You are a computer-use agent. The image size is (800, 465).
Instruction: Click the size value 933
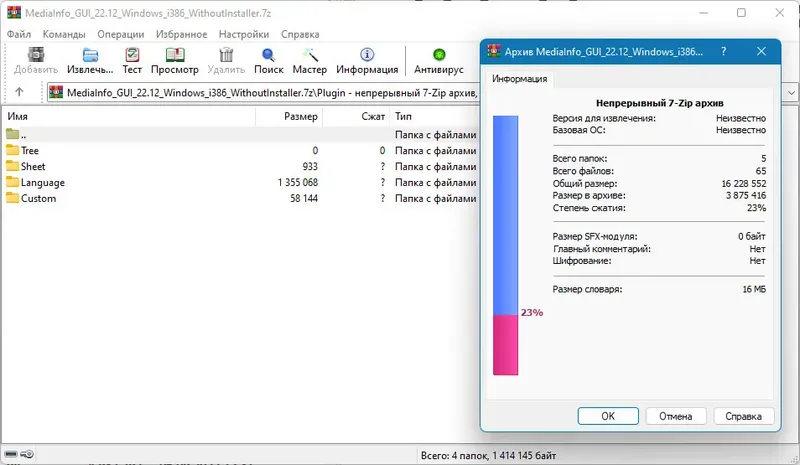pos(310,166)
